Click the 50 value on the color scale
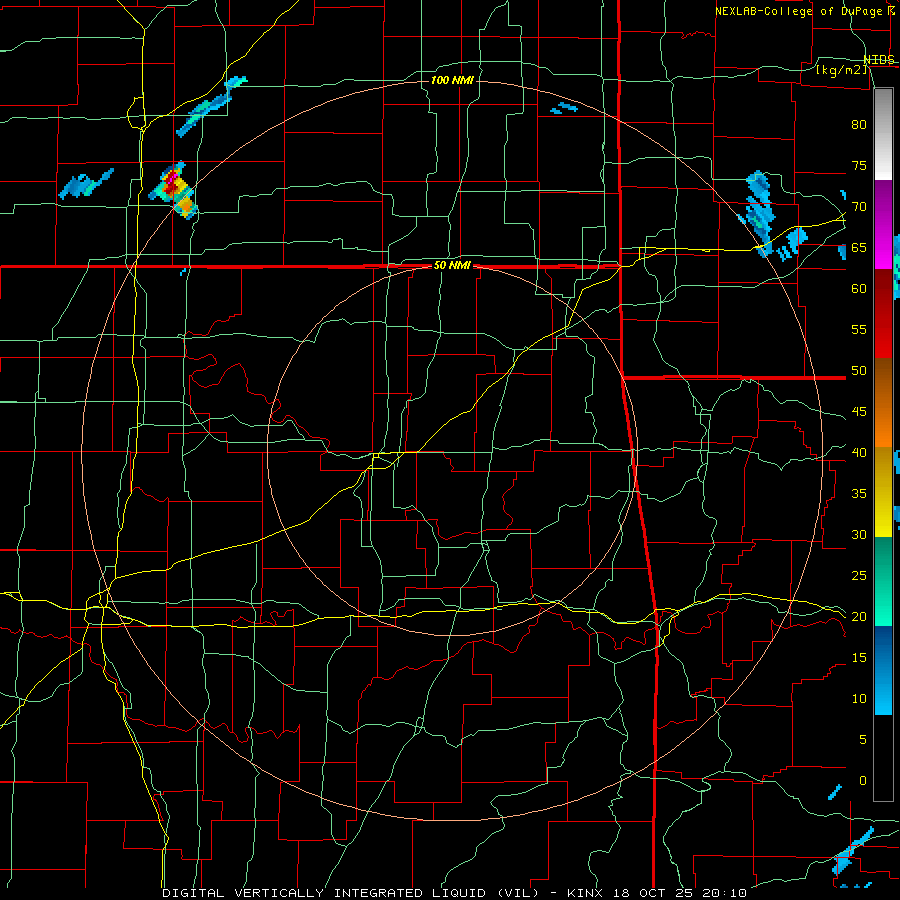 click(x=859, y=371)
